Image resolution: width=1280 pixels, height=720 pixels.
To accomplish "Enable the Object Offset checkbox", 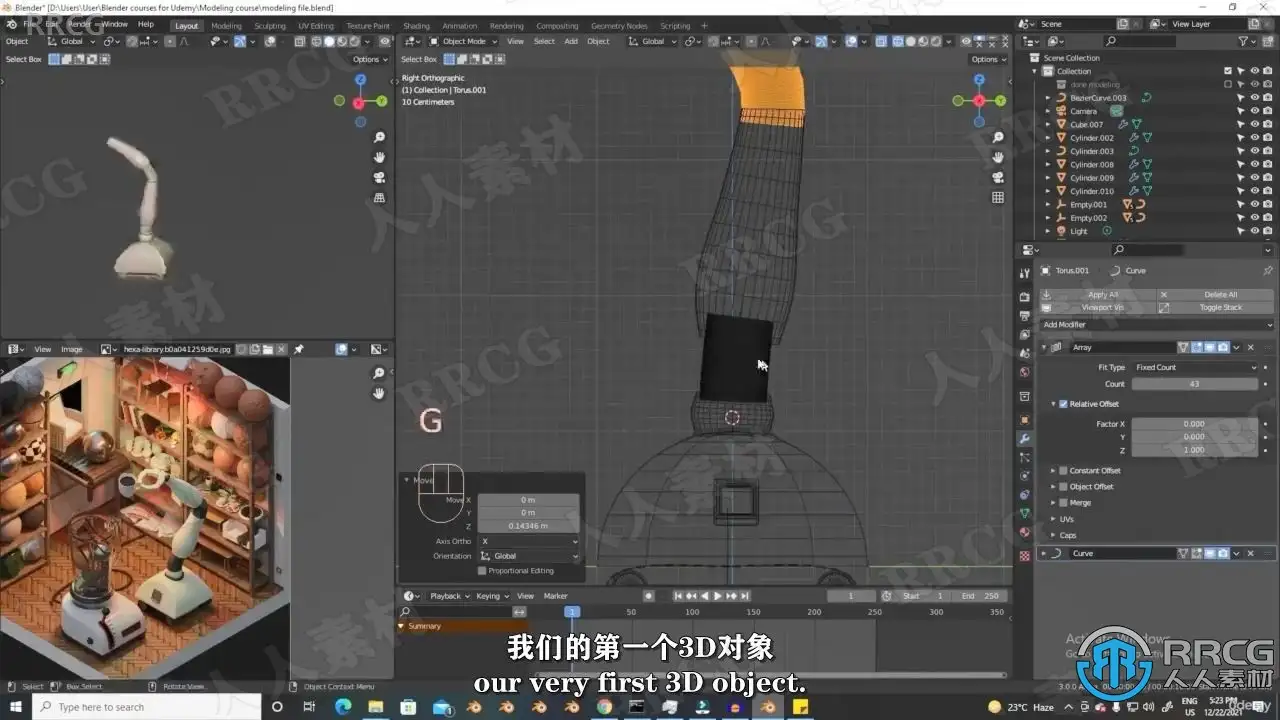I will (1063, 487).
